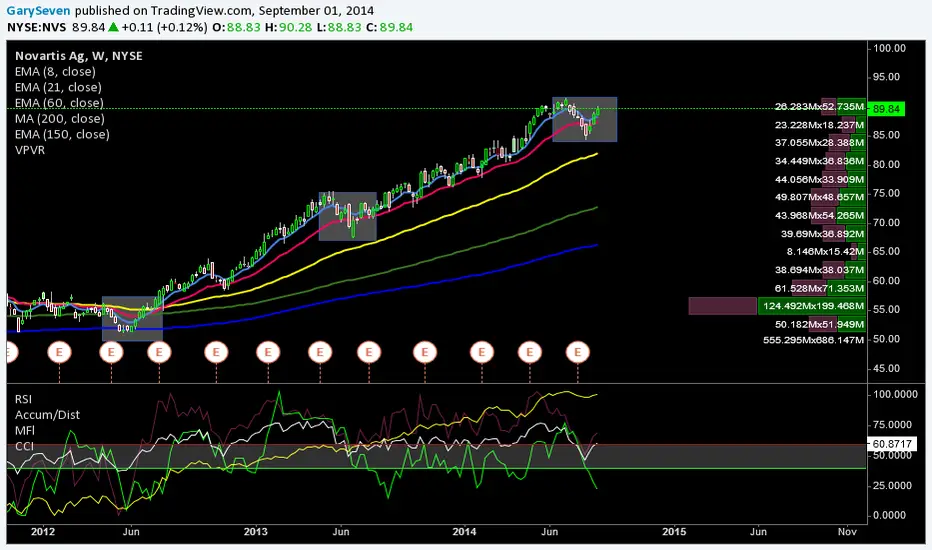Click the 50.182Mx51.949M volume profile row
The height and width of the screenshot is (550, 932).
point(819,325)
